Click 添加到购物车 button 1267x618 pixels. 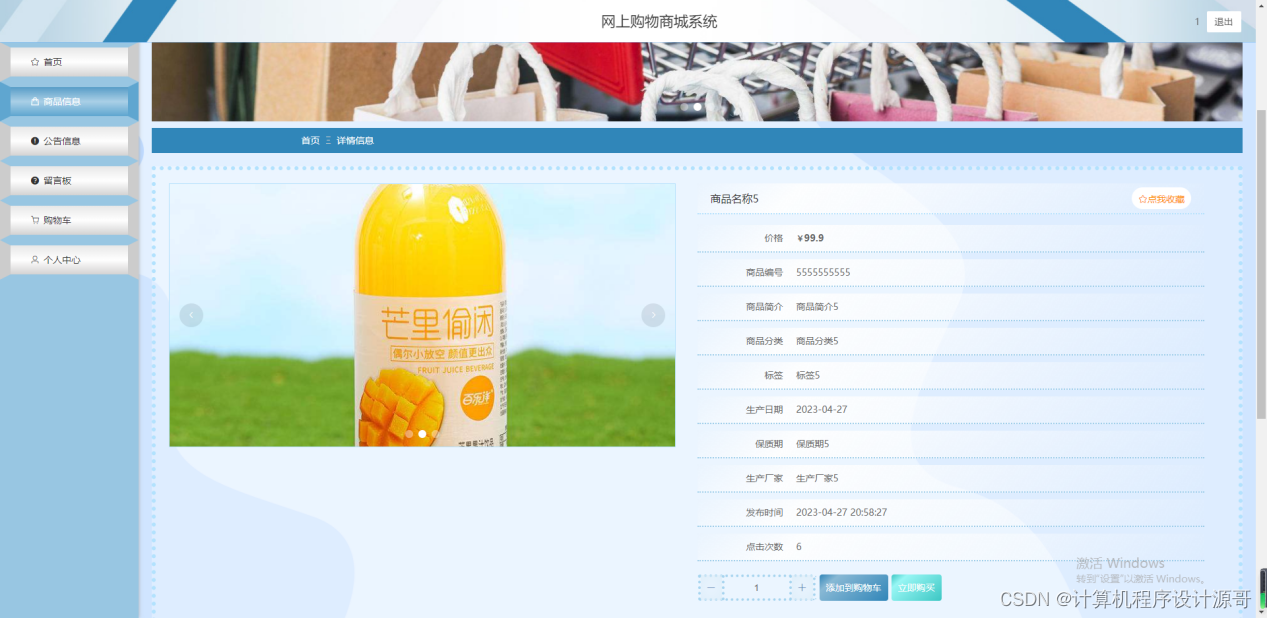tap(853, 588)
